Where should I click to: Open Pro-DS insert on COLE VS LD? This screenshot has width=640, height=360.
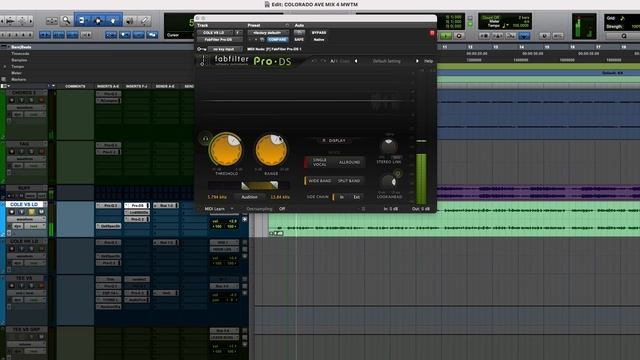pyautogui.click(x=137, y=205)
